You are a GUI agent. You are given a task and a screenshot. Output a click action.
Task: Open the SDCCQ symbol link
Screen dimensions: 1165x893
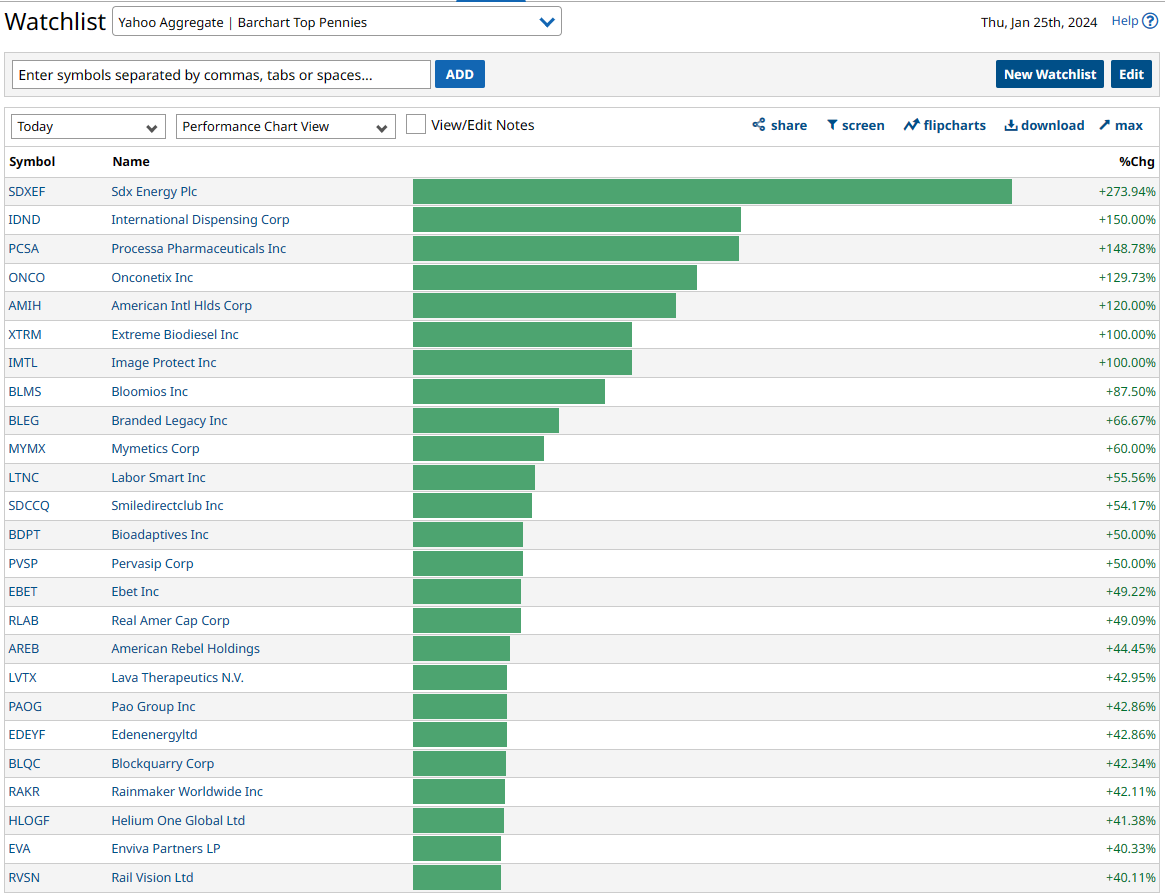(x=29, y=507)
